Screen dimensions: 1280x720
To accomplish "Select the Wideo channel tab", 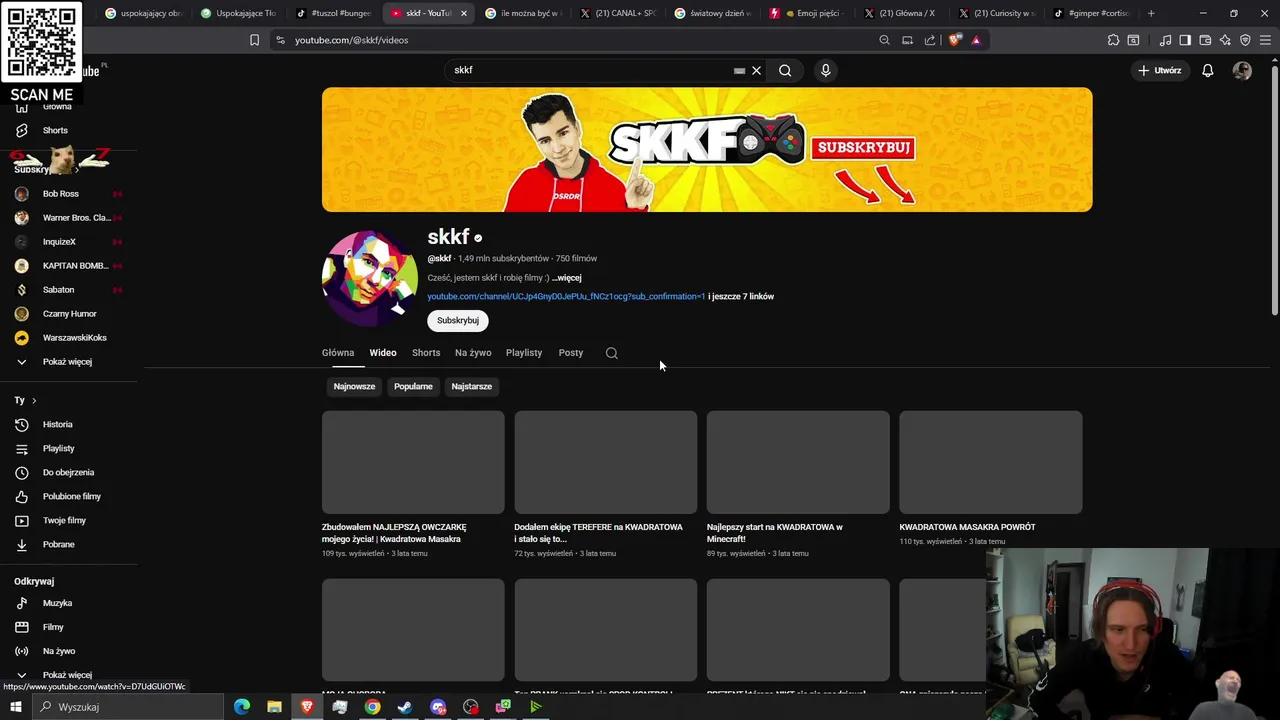I will [383, 353].
